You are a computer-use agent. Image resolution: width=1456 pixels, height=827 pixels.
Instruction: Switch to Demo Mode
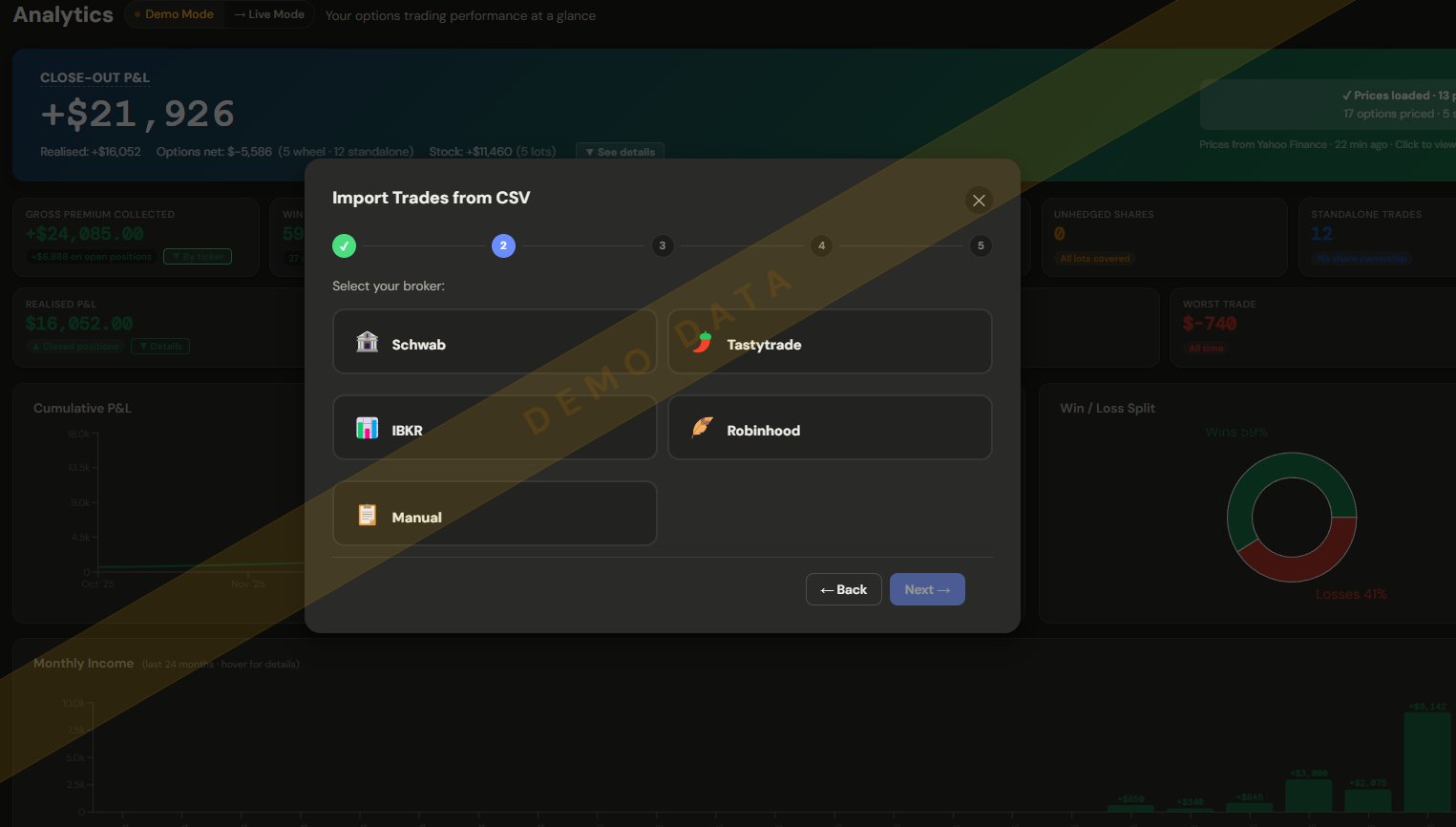click(x=174, y=14)
